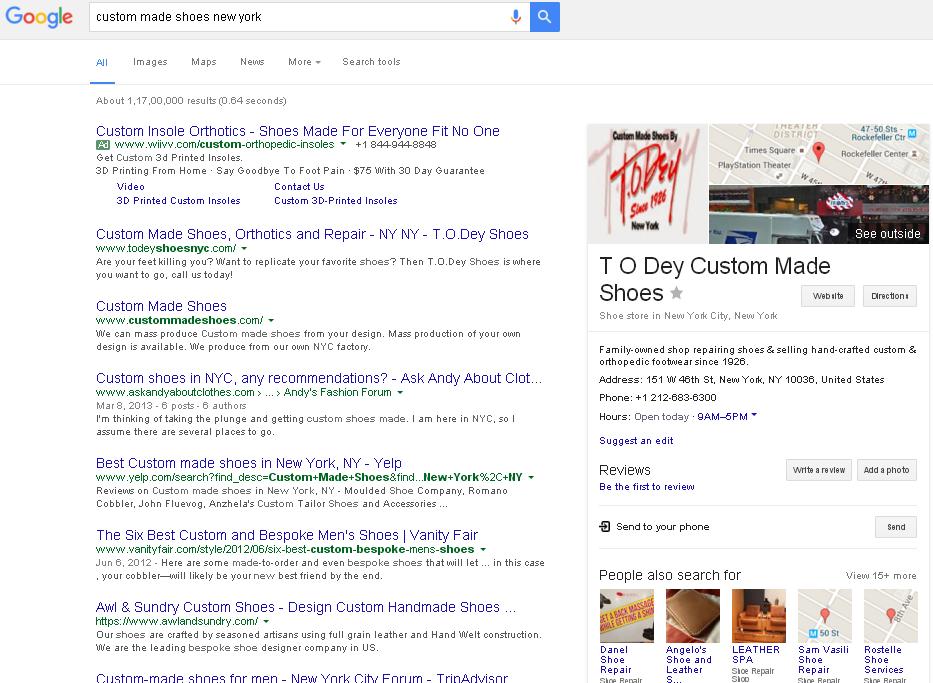Open the Video sitelink

click(x=130, y=186)
